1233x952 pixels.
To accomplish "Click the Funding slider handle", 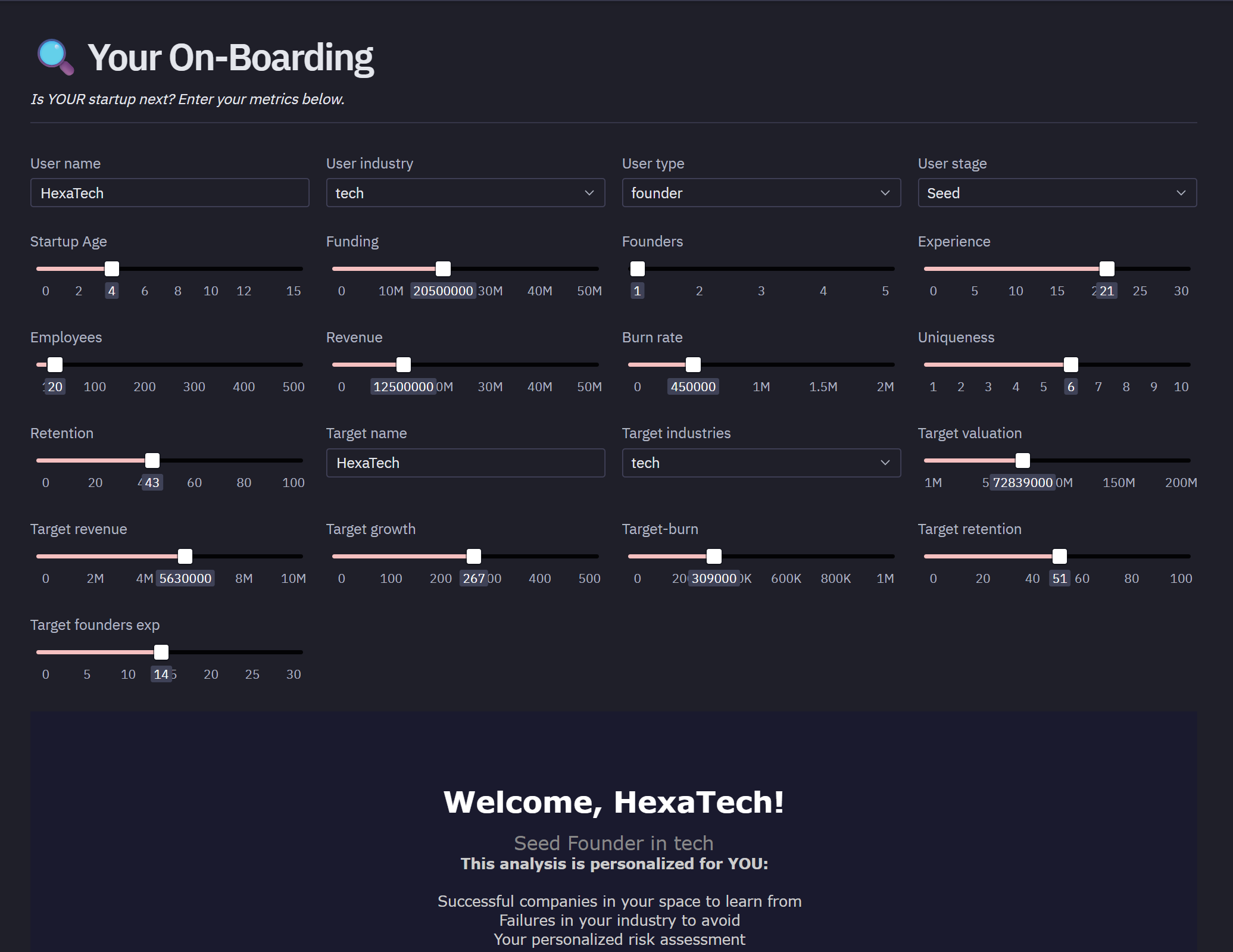I will point(443,269).
